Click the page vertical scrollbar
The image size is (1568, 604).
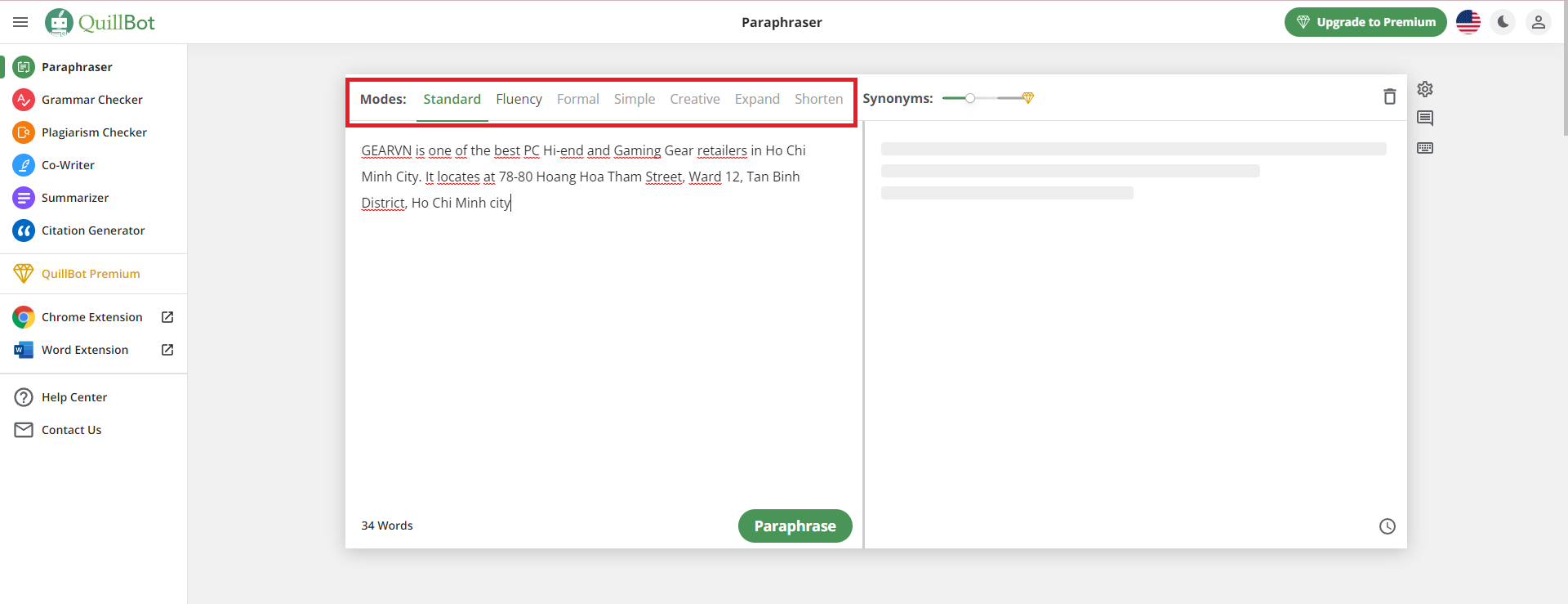(x=1565, y=69)
